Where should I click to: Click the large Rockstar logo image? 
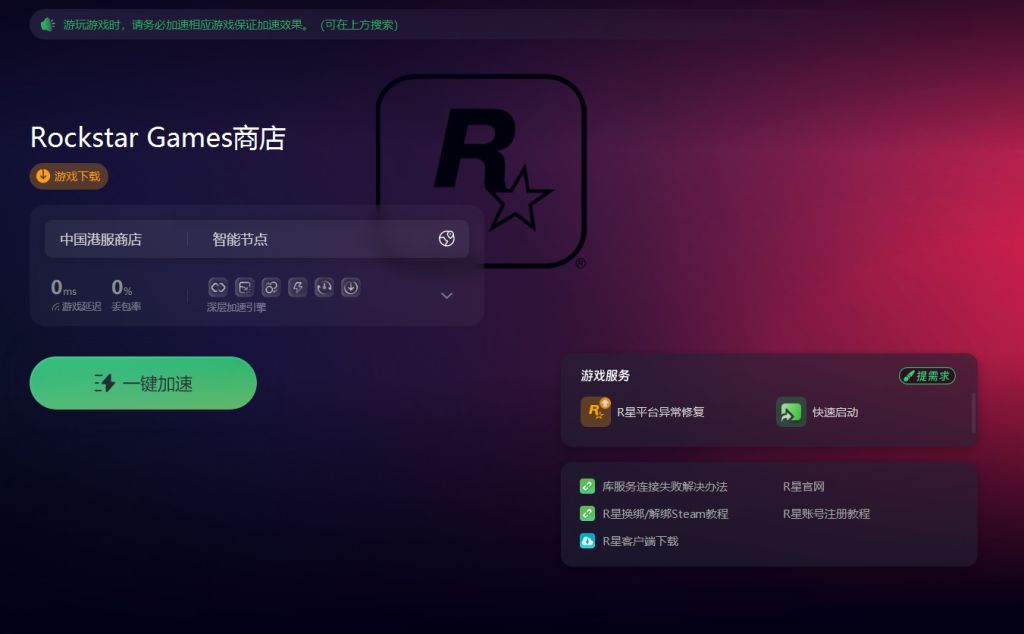[481, 171]
